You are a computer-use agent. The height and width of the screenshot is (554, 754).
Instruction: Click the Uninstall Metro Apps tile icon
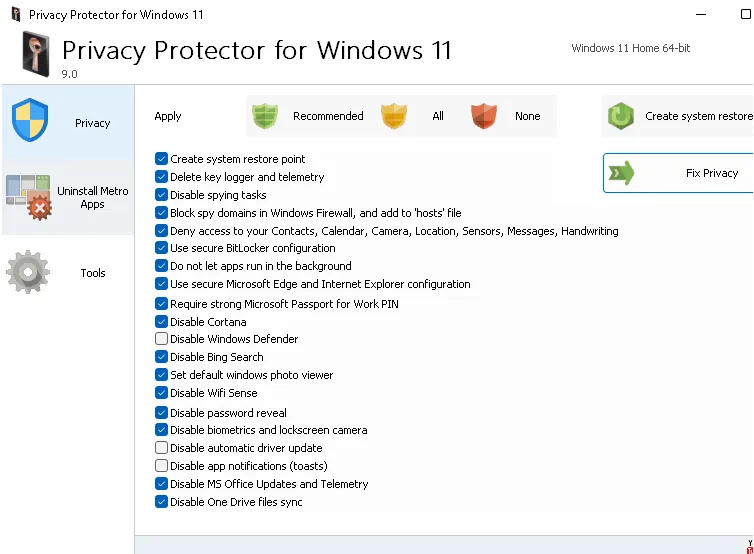point(28,196)
